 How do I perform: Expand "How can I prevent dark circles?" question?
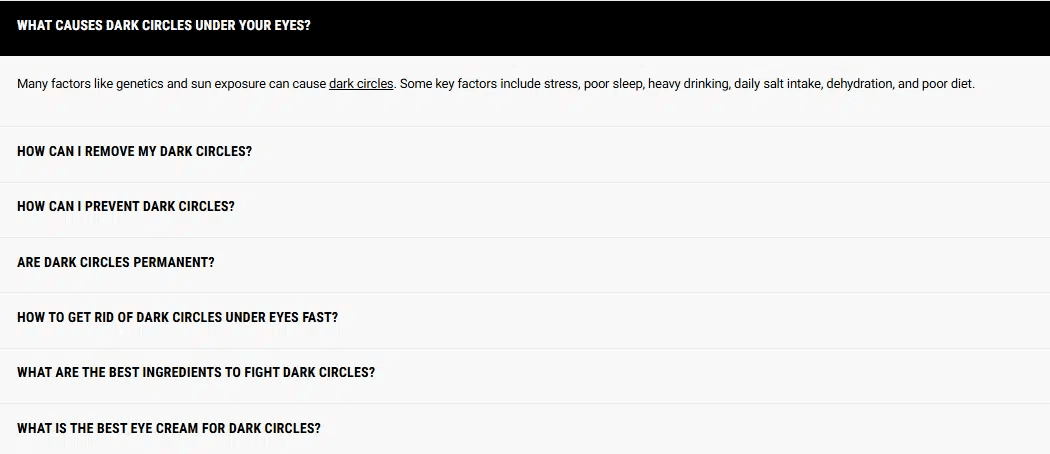[525, 207]
